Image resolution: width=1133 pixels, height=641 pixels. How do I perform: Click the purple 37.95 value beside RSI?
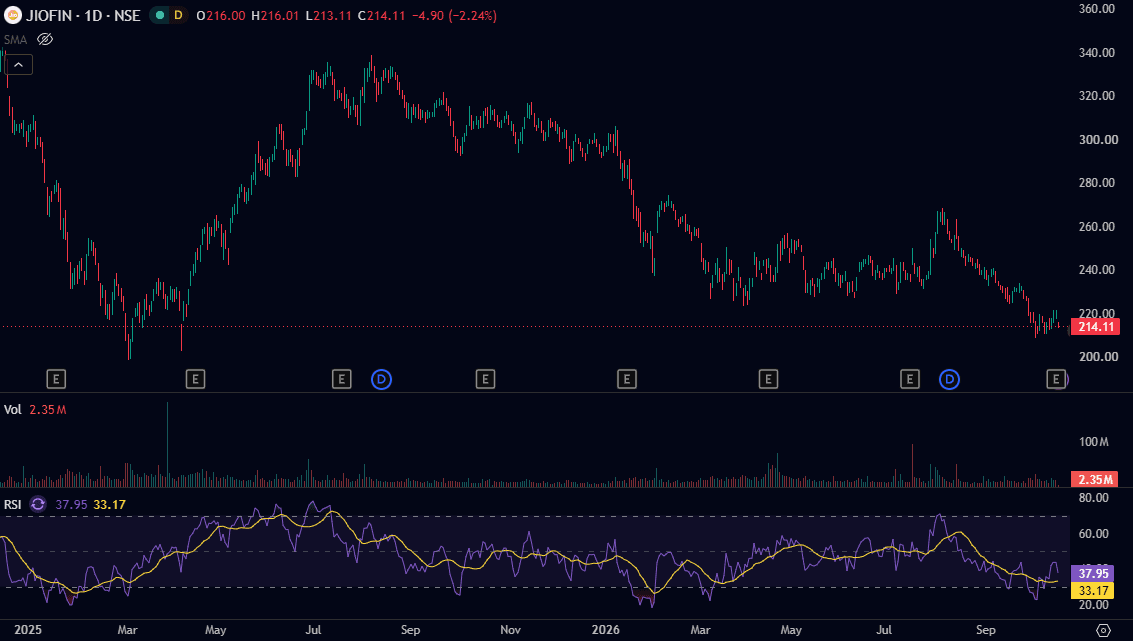(72, 504)
